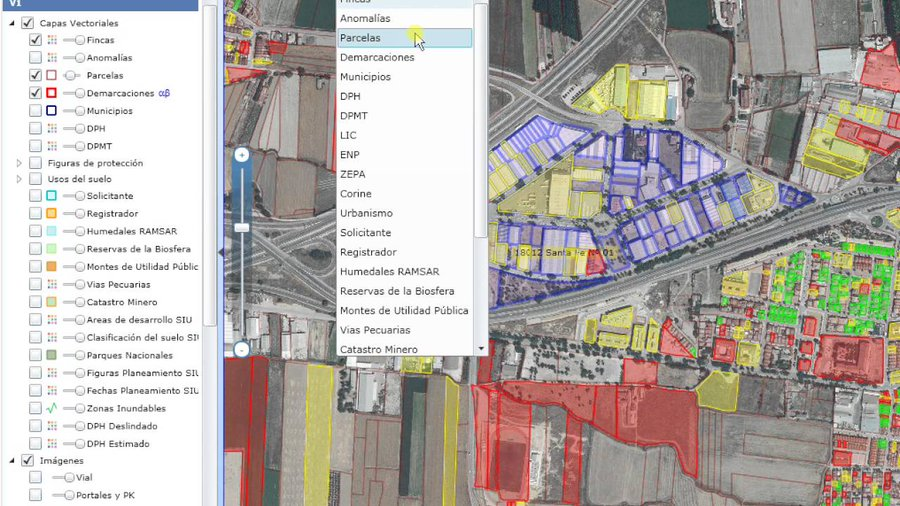Click the orange Registrador layer symbol
This screenshot has width=900, height=506.
click(x=52, y=213)
